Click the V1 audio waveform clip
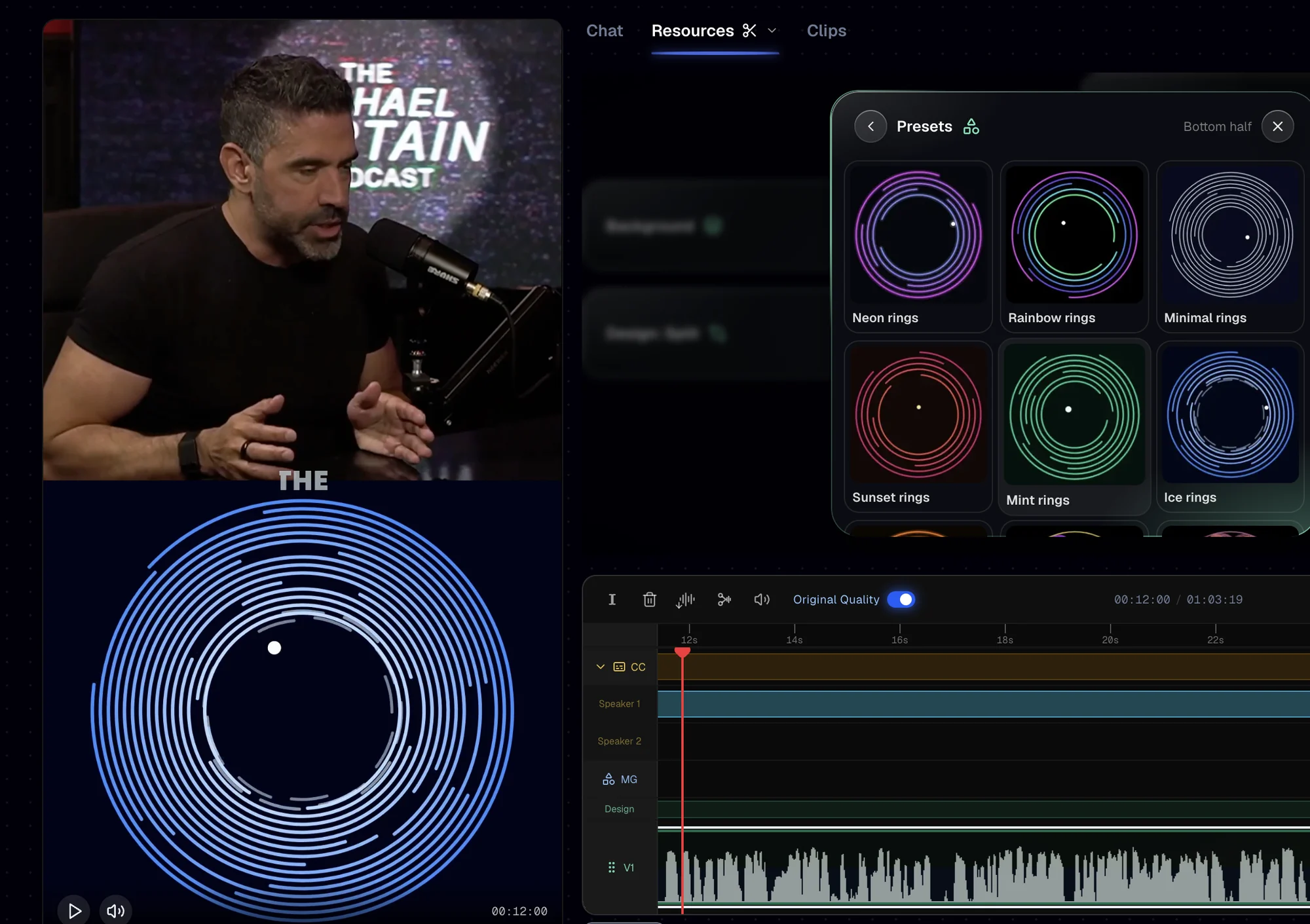The width and height of the screenshot is (1310, 924). pos(983,868)
